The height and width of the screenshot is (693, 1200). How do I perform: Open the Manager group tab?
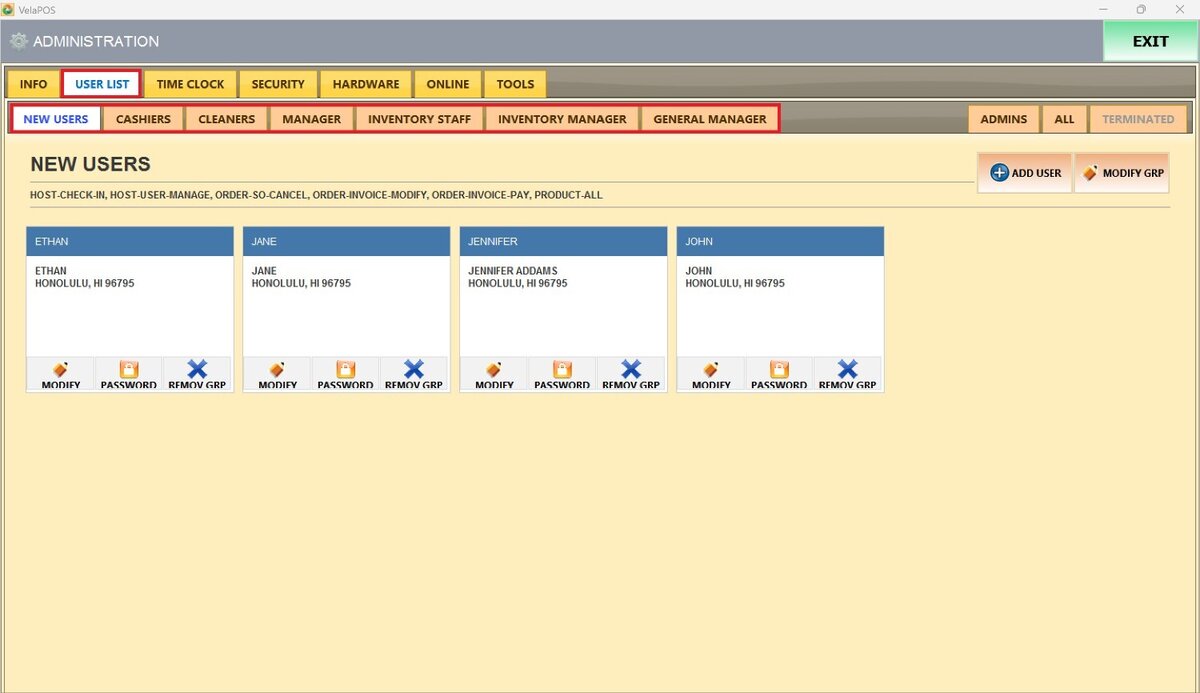(x=312, y=119)
